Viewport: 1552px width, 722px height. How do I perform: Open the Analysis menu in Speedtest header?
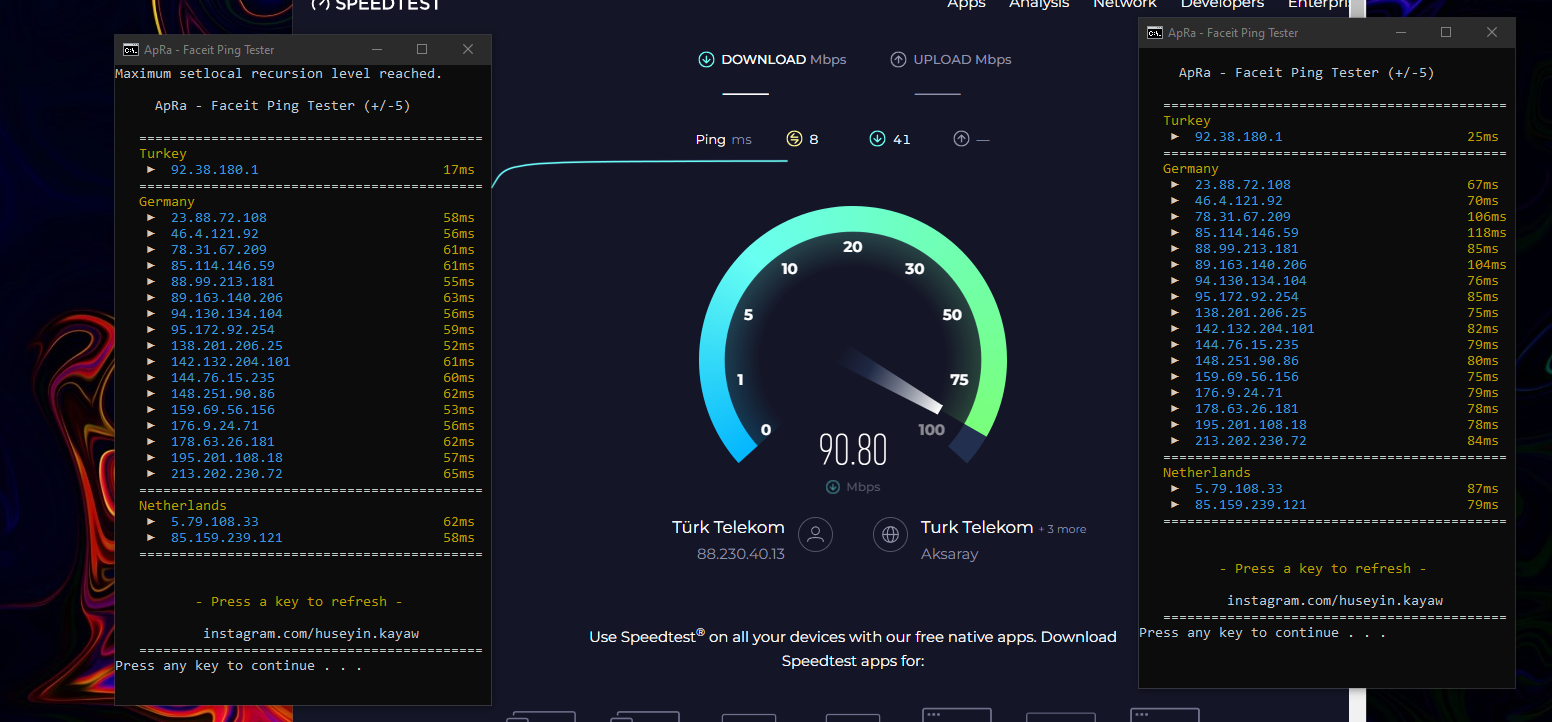1039,5
